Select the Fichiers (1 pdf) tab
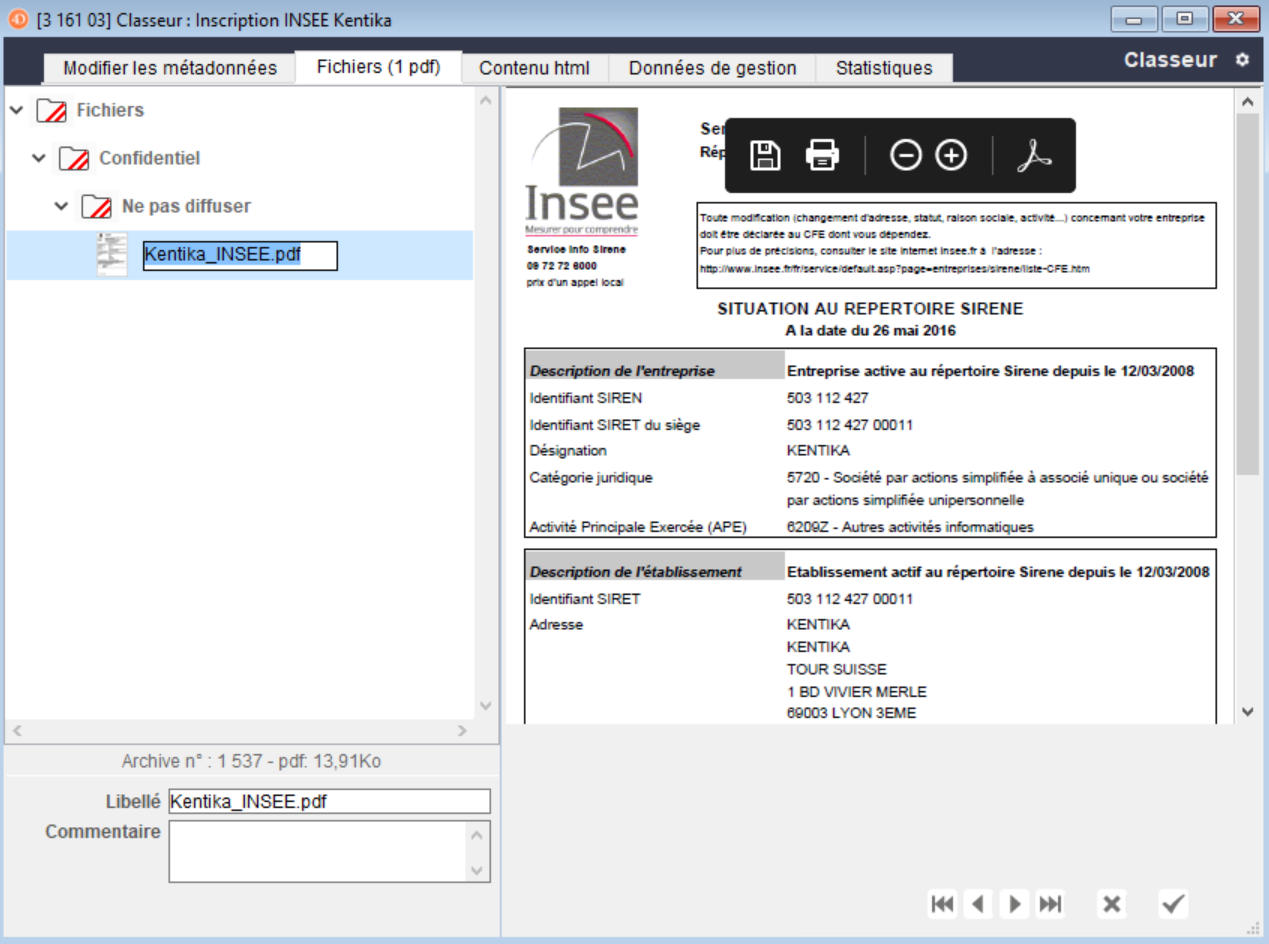Screen dimensions: 1269x944 379,67
